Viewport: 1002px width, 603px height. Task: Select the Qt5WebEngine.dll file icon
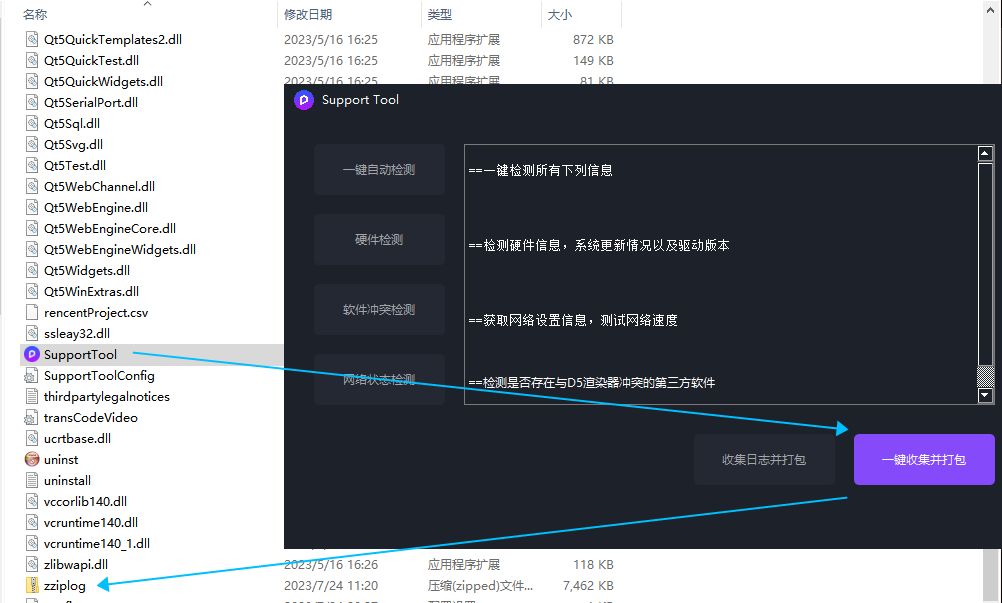tap(32, 208)
